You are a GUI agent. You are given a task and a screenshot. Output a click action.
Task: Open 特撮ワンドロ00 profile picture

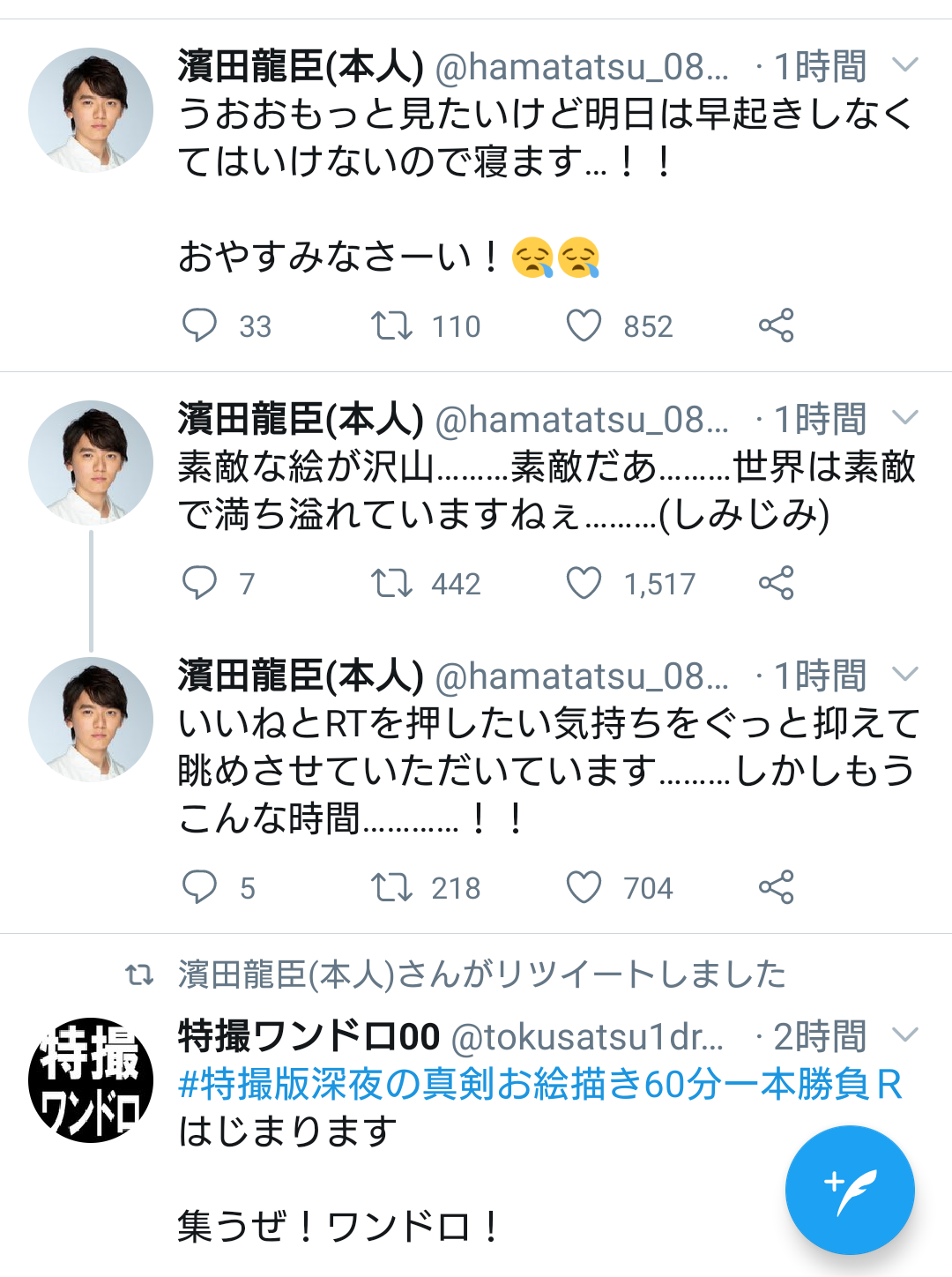coord(91,1080)
